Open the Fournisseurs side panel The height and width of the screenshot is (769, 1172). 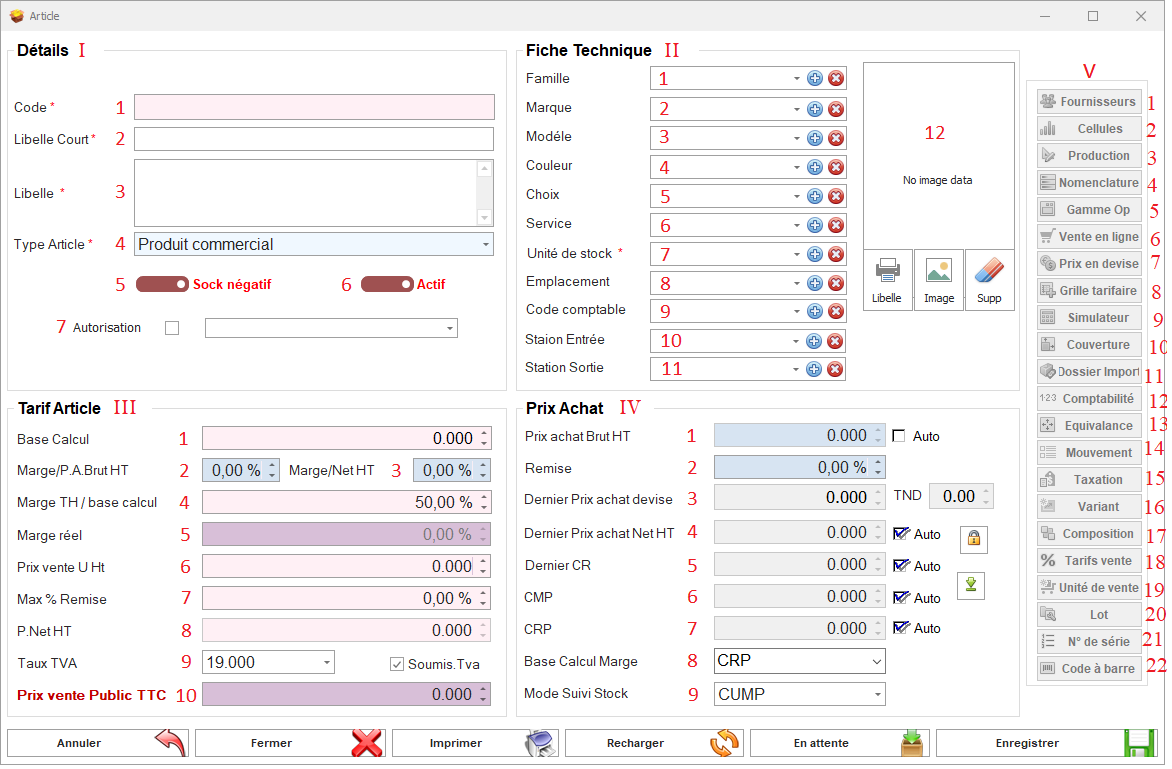[1088, 101]
